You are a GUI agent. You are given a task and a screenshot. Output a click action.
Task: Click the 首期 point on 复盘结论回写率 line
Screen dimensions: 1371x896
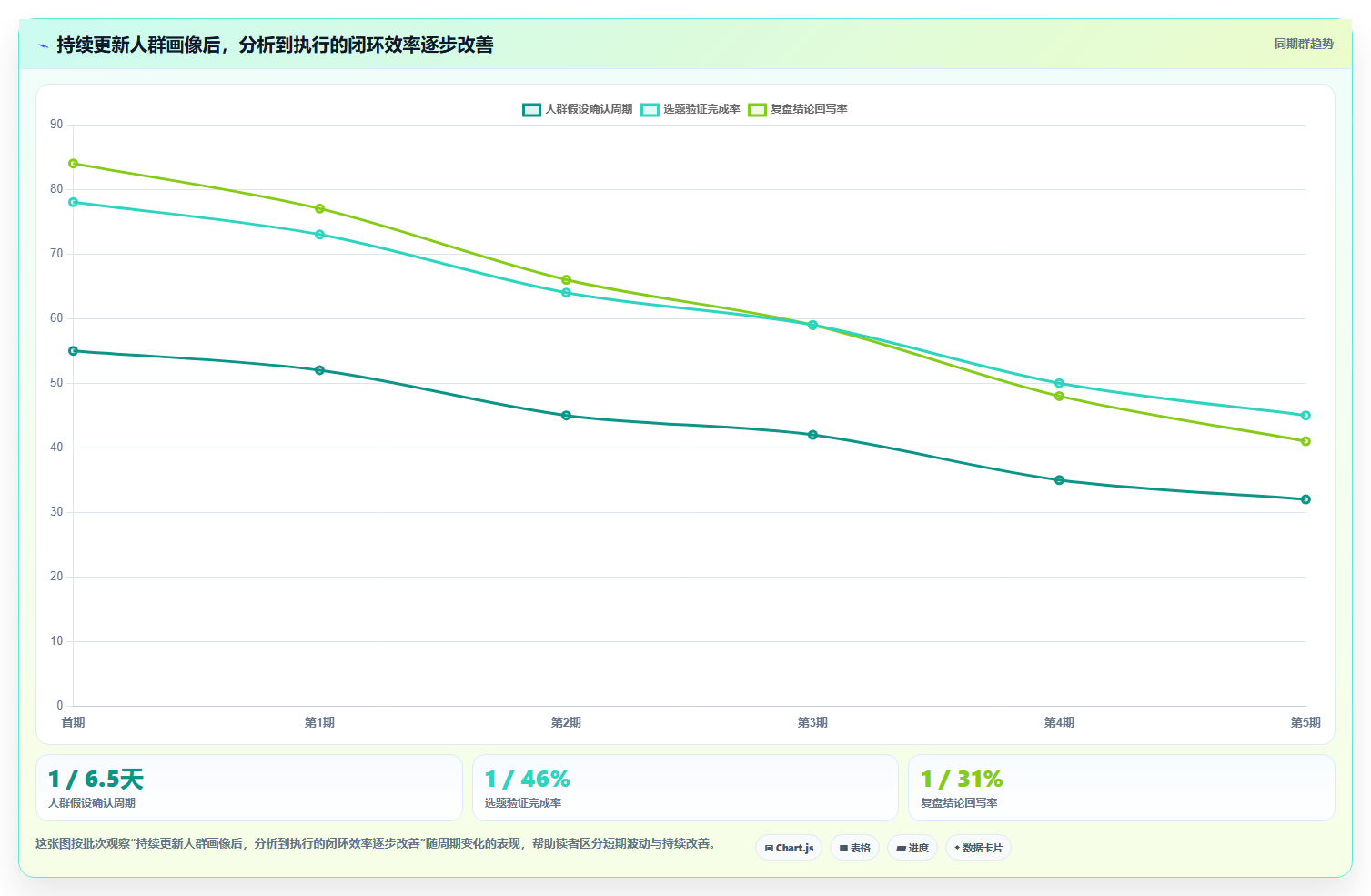point(73,164)
